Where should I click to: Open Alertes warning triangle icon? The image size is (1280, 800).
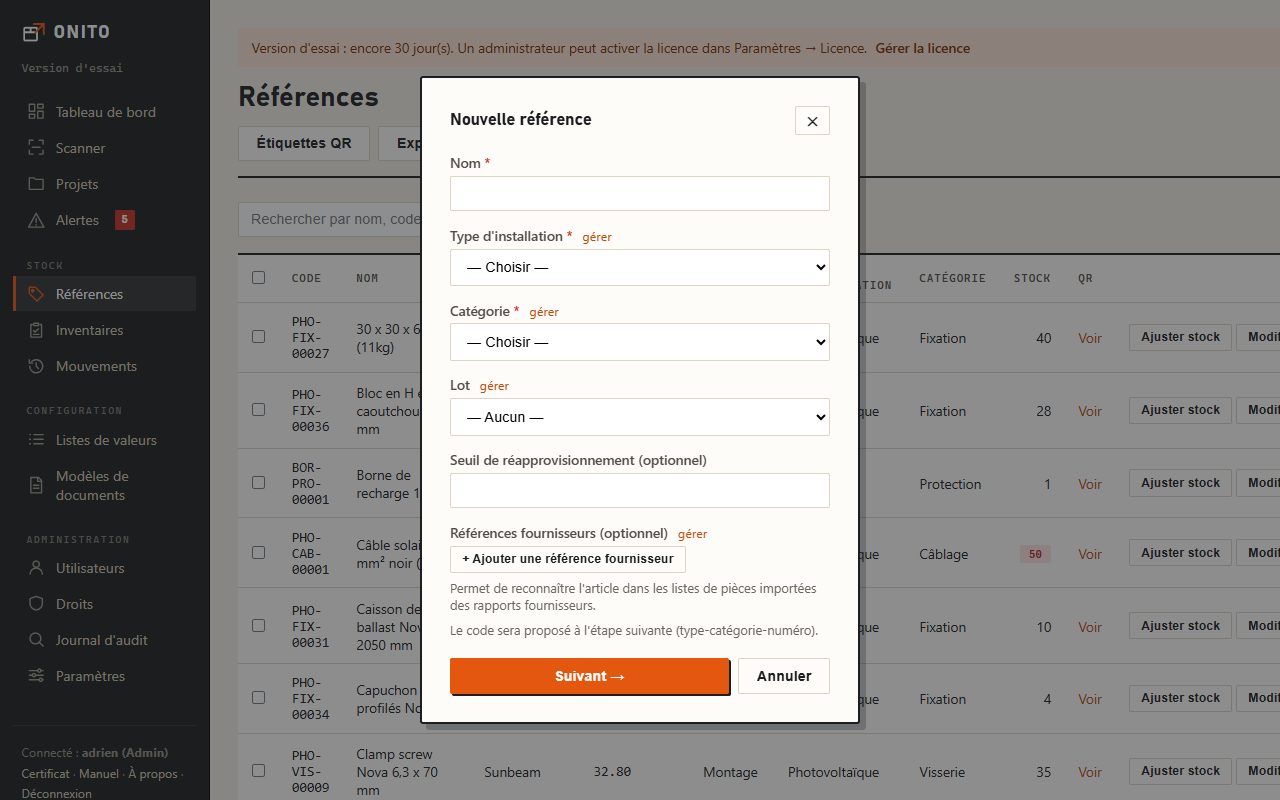point(36,220)
